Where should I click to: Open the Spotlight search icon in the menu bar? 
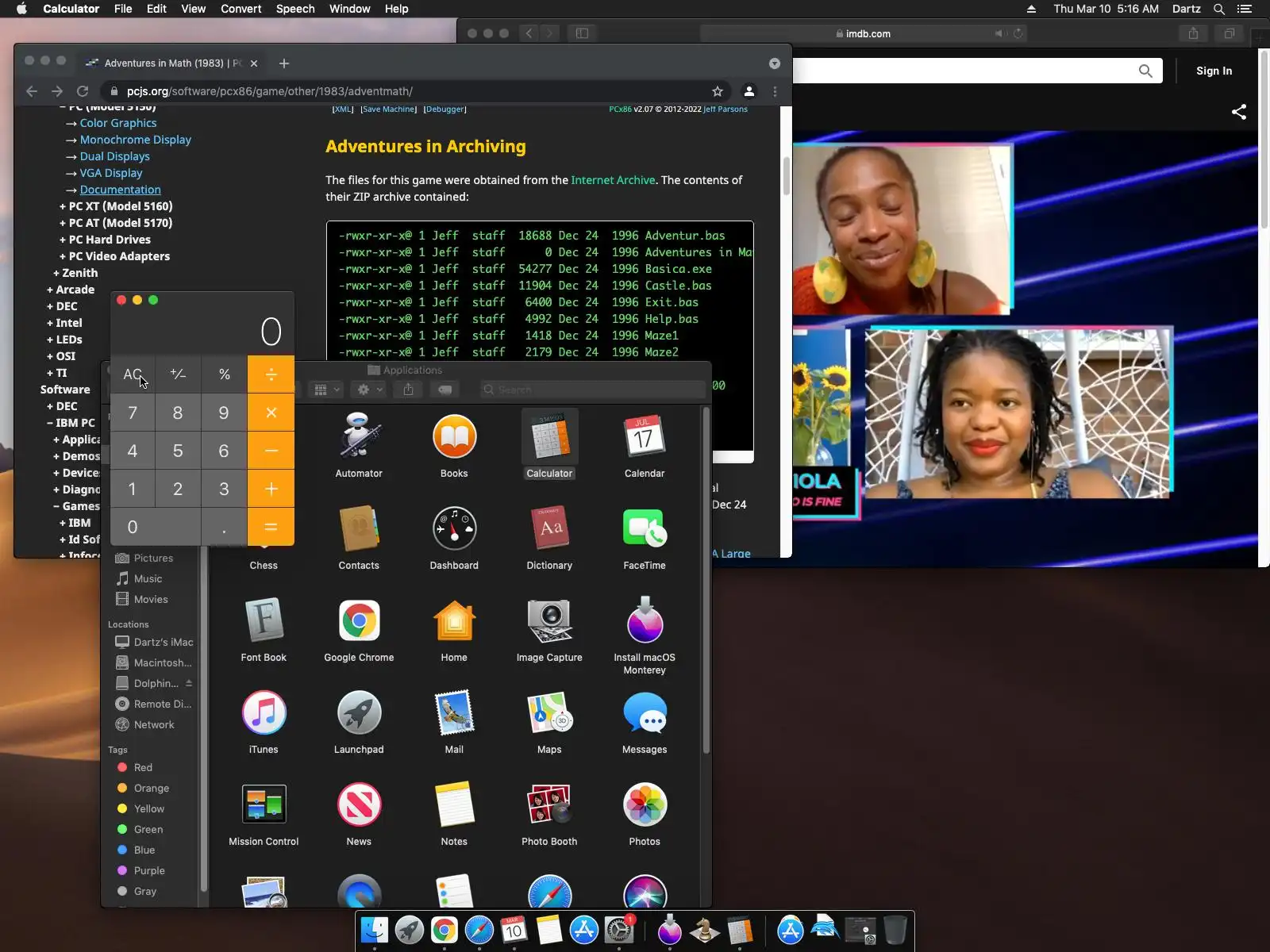[x=1219, y=9]
